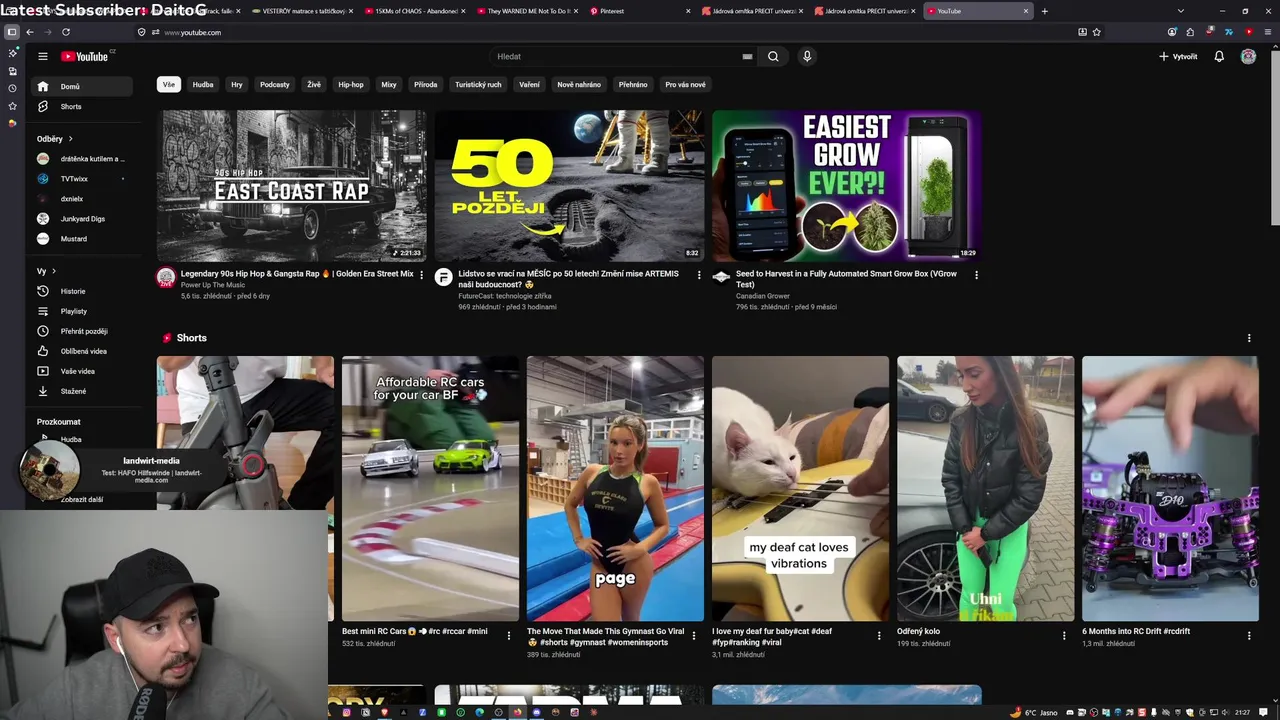Open options for Best mini RC Cars short
Image resolution: width=1280 pixels, height=720 pixels.
[x=509, y=635]
